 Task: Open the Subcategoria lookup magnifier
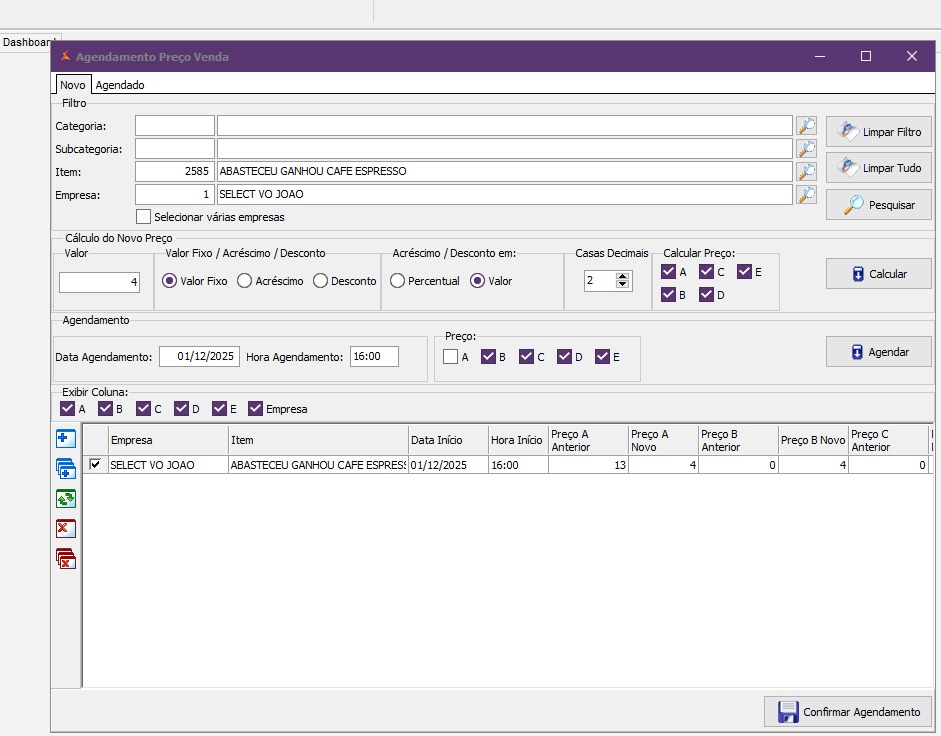[806, 149]
